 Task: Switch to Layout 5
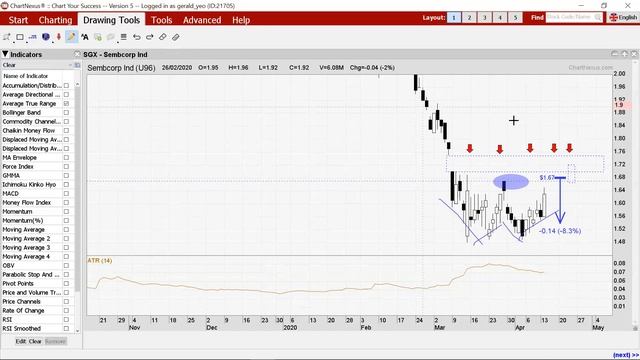[516, 18]
